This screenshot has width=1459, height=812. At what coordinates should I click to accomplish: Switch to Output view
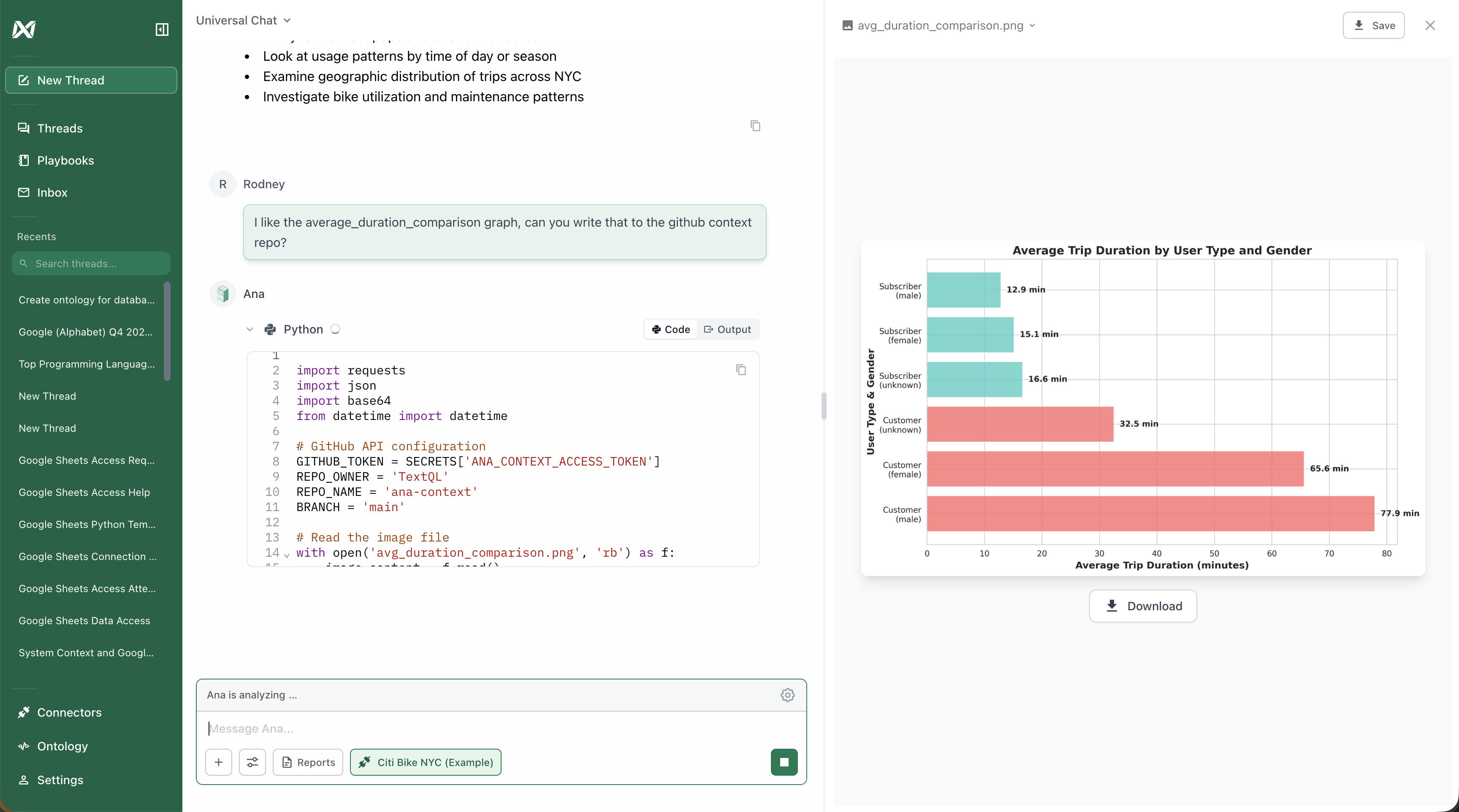(x=727, y=330)
